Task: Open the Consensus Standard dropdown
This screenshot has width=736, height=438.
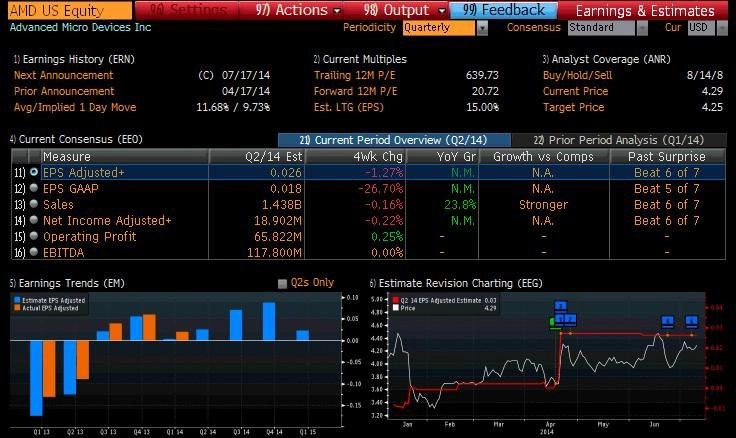Action: click(608, 28)
